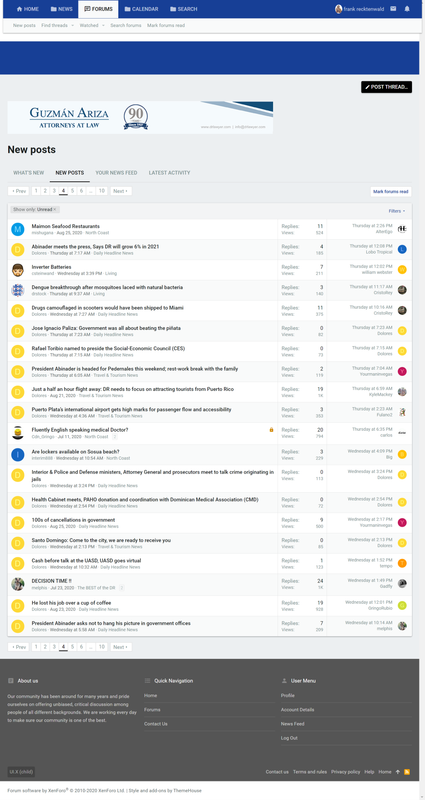Click KyleMackey's avatar in the last-post column
This screenshot has height=800, width=425.
click(402, 392)
